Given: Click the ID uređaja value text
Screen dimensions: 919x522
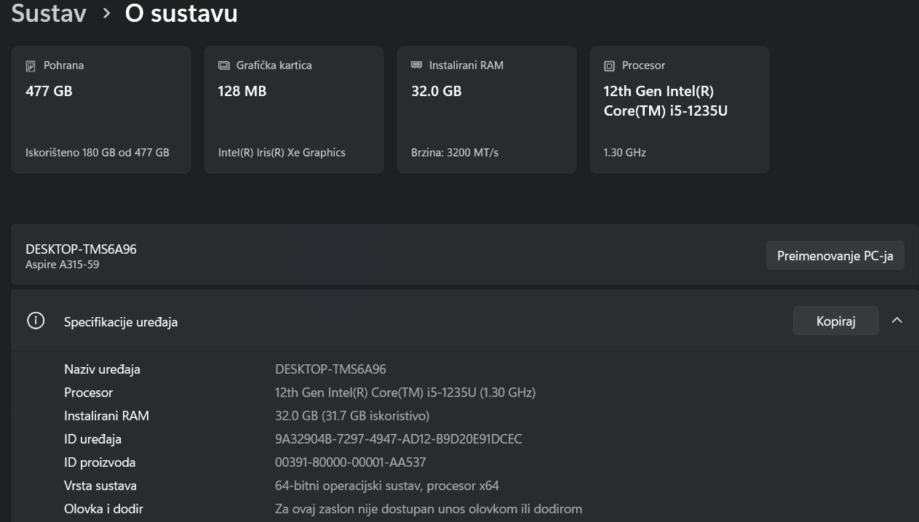Looking at the screenshot, I should (x=398, y=439).
